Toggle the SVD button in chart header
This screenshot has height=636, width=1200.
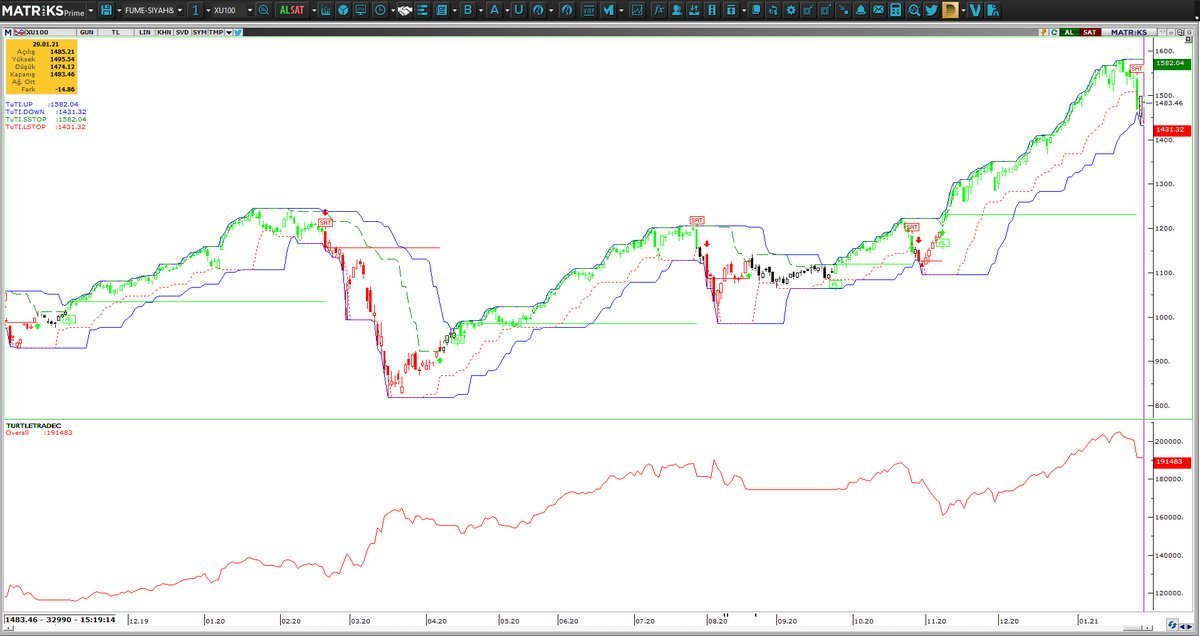click(x=182, y=32)
